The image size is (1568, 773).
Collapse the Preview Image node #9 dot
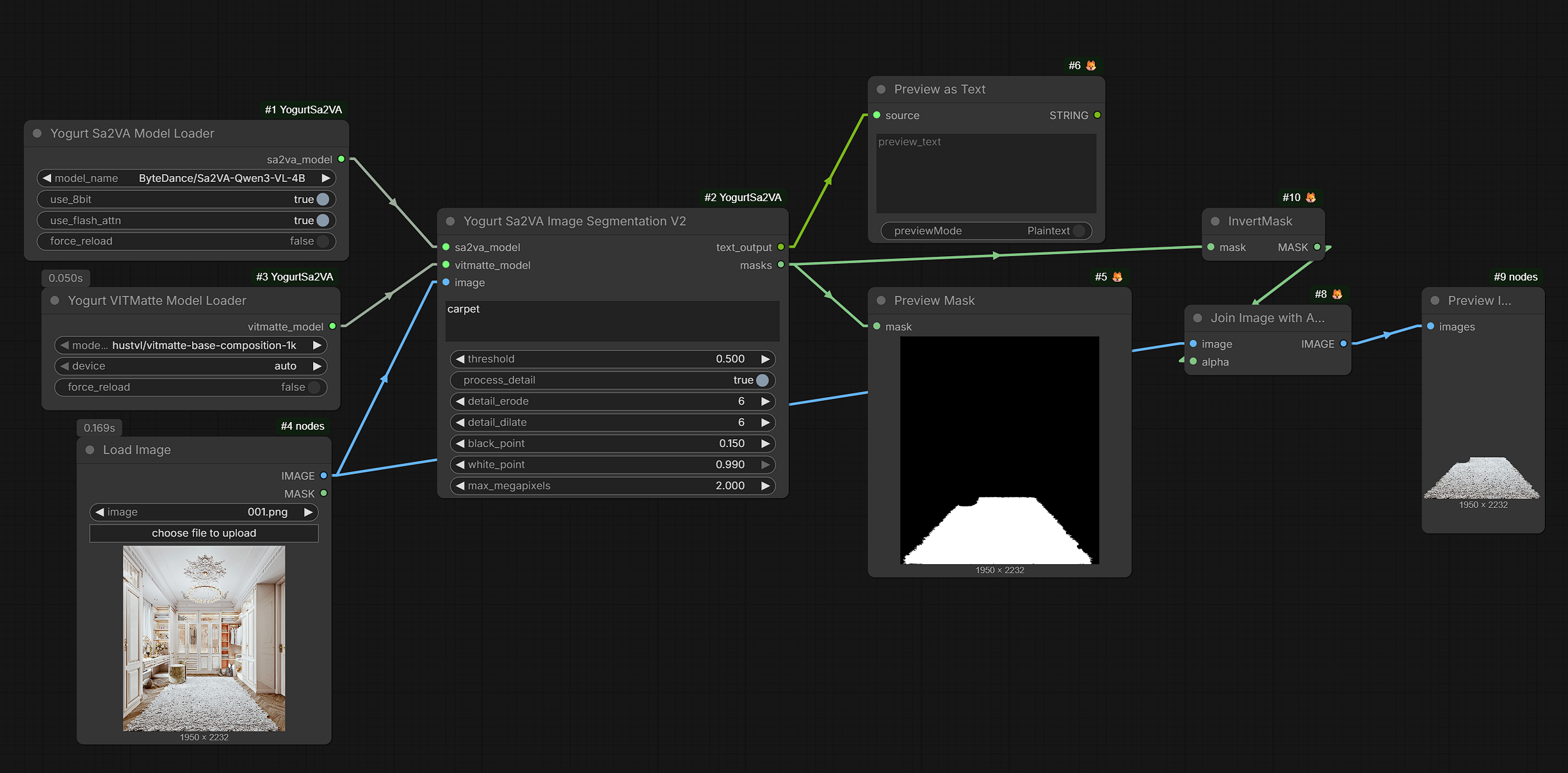coord(1435,300)
